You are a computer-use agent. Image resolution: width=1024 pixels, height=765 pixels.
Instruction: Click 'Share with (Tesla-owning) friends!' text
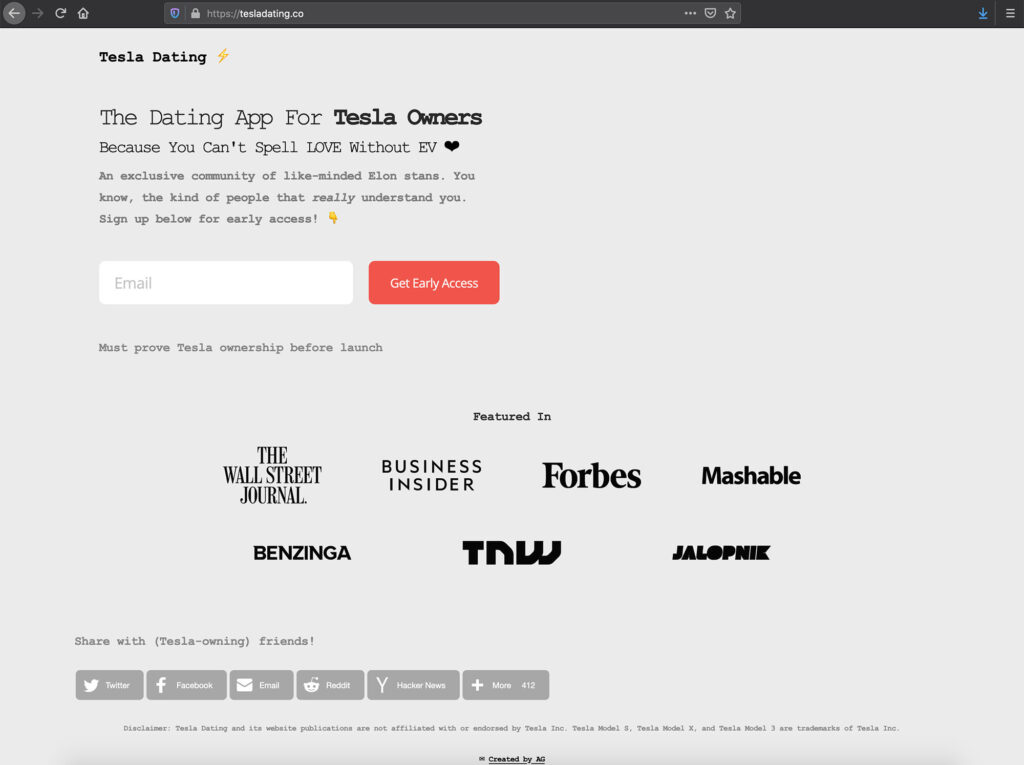pyautogui.click(x=195, y=642)
